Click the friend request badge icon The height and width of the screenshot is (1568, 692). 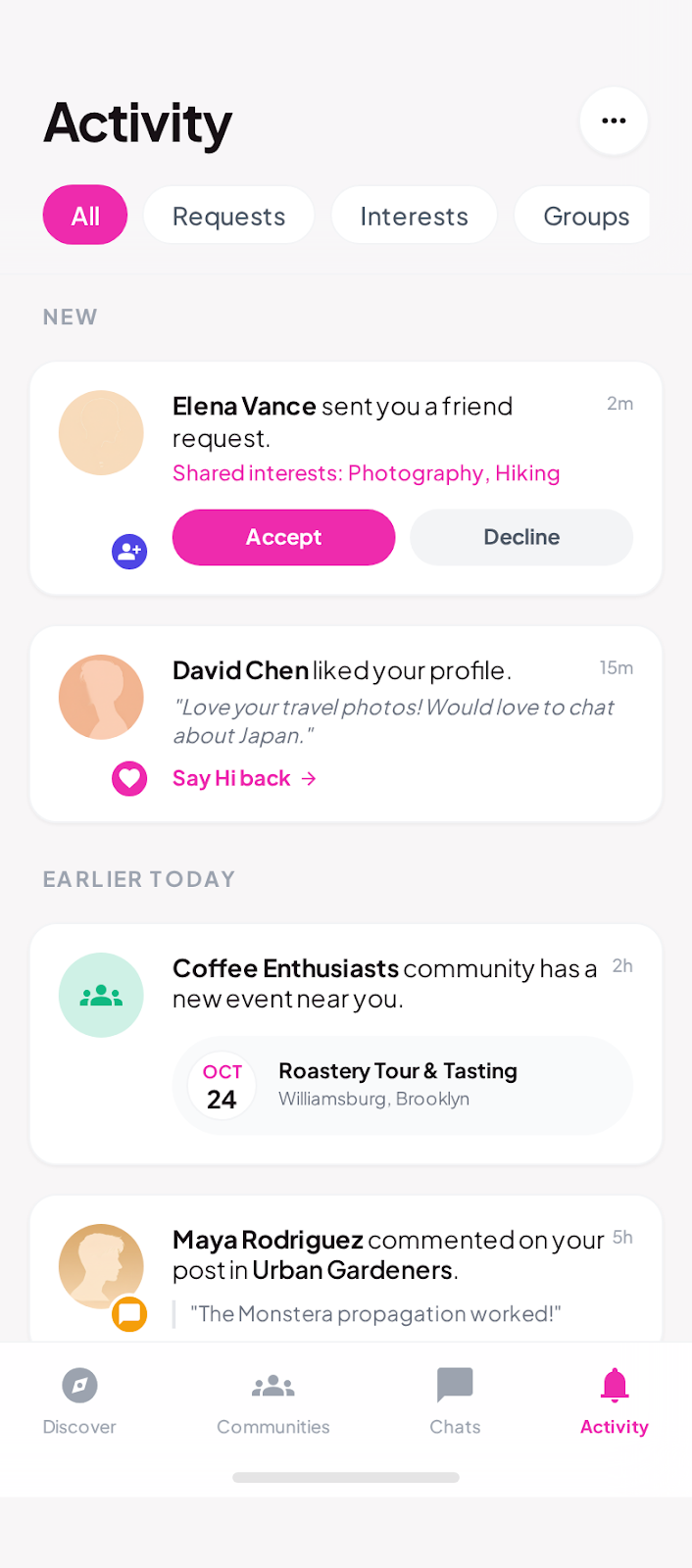pyautogui.click(x=129, y=552)
